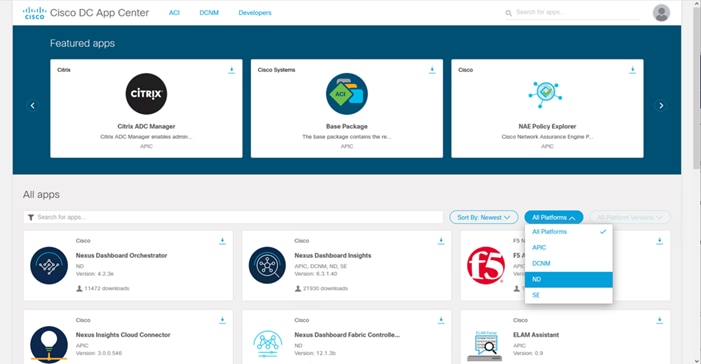Click ELAM Assistant logo
This screenshot has width=701, height=364.
[485, 346]
